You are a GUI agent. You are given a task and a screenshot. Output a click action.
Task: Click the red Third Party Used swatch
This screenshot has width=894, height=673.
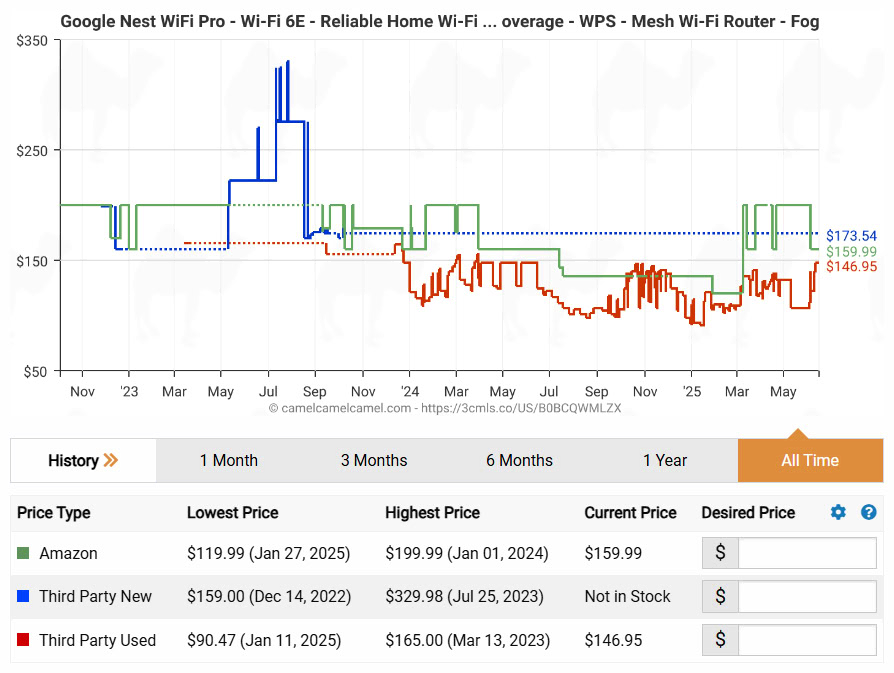coord(24,640)
